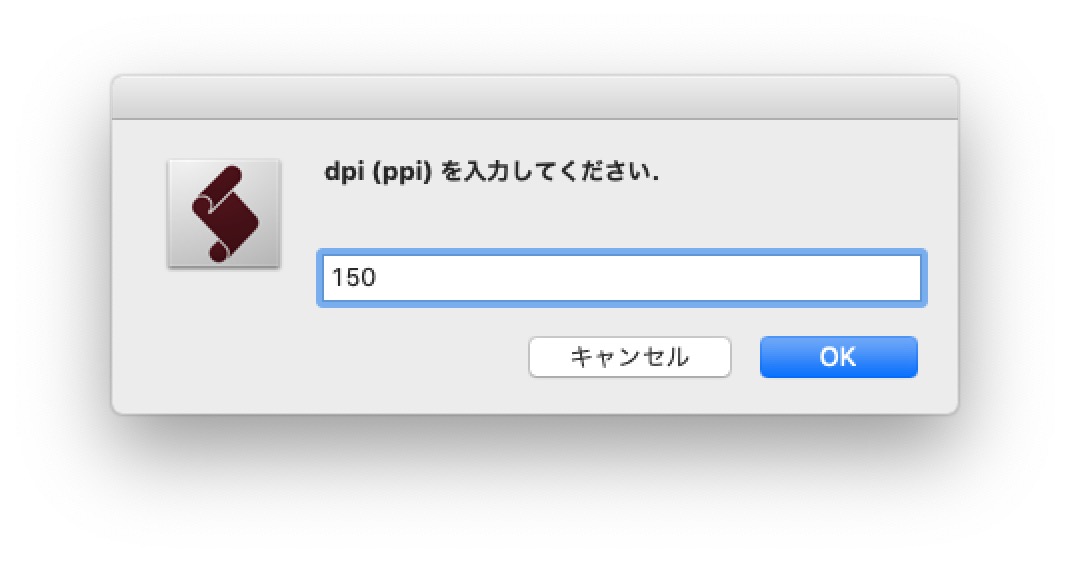Dismiss the dialog using キャンセル
1070x562 pixels.
point(630,357)
